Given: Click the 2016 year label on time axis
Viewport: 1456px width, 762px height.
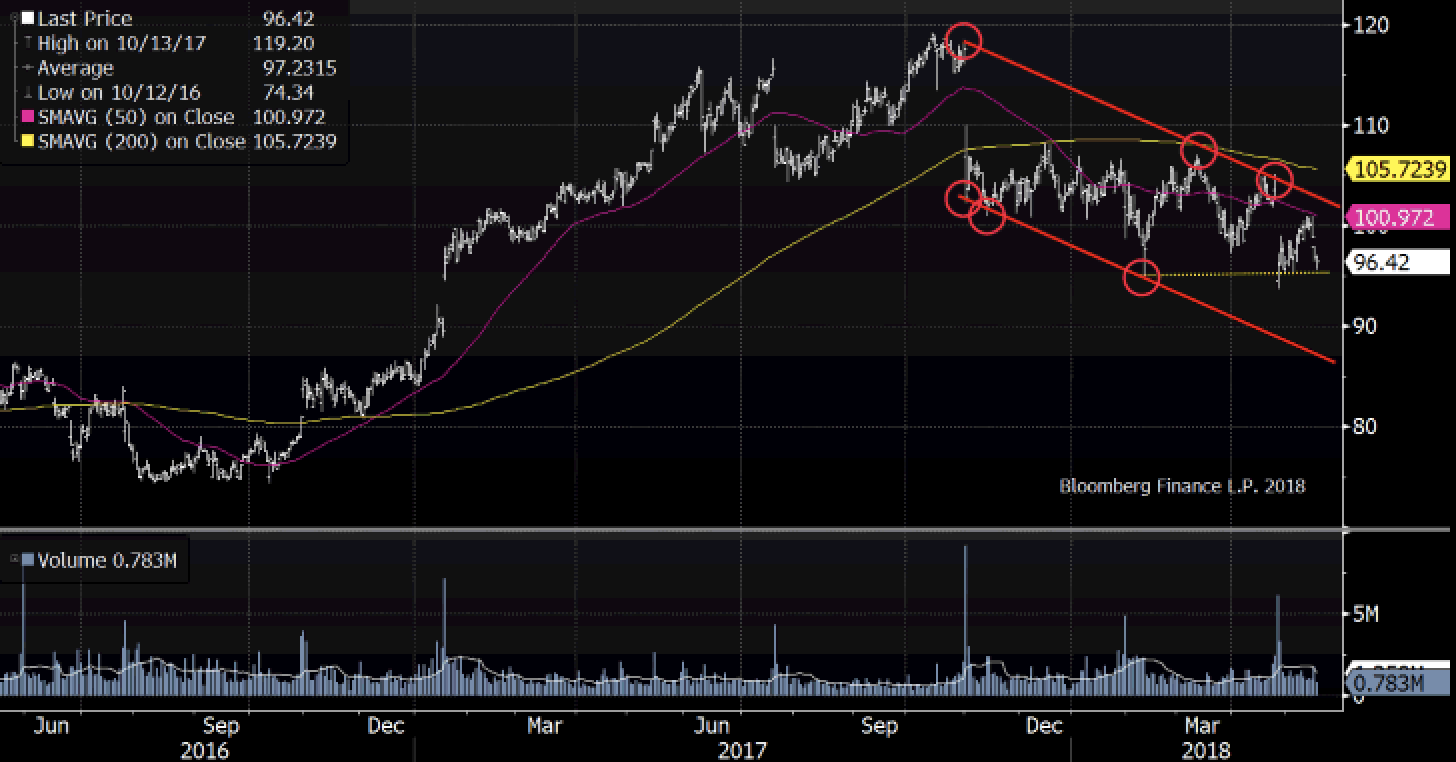Looking at the screenshot, I should tap(204, 750).
